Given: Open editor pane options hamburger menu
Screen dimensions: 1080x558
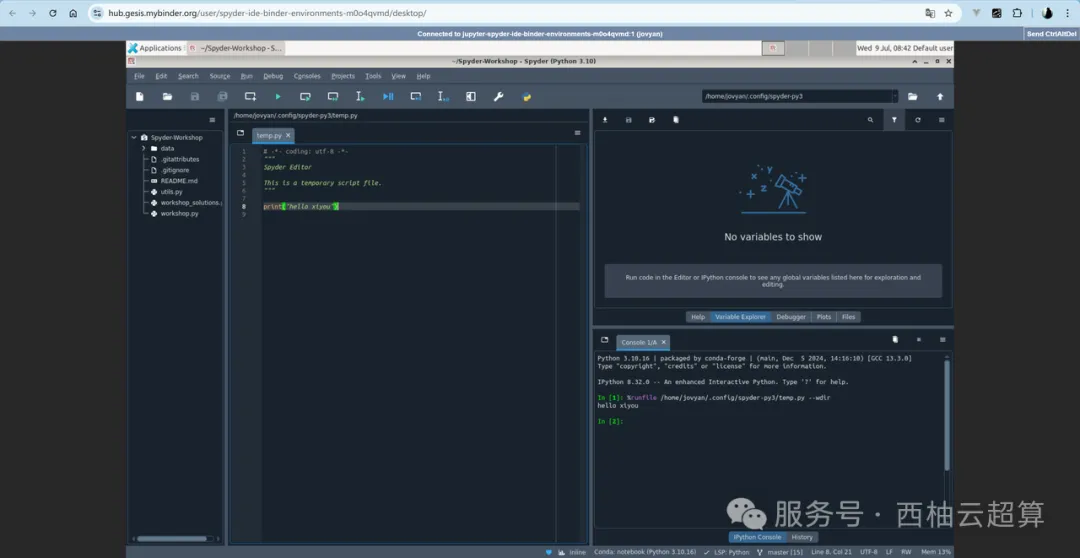Looking at the screenshot, I should [x=577, y=133].
